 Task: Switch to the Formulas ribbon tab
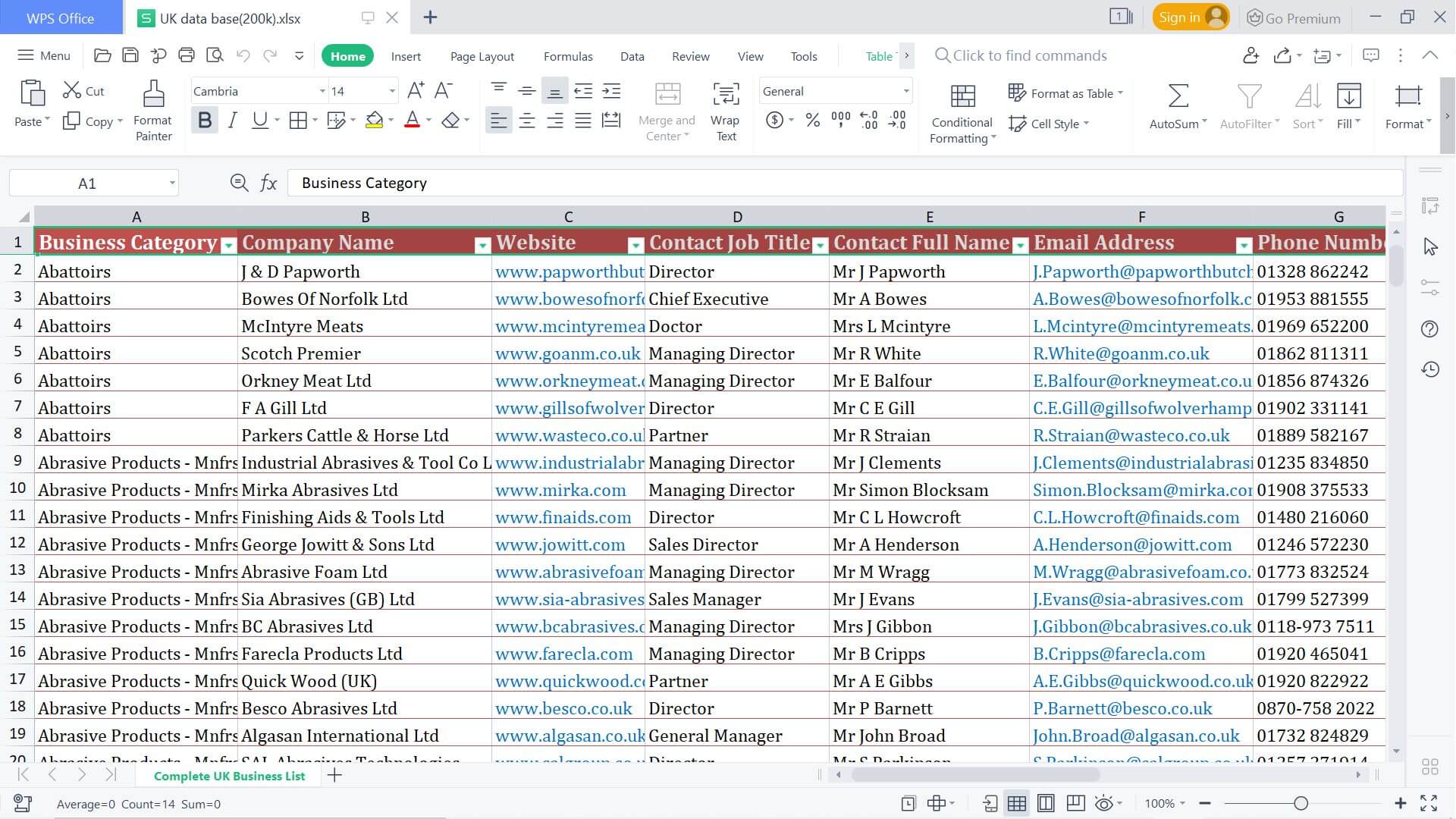567,55
